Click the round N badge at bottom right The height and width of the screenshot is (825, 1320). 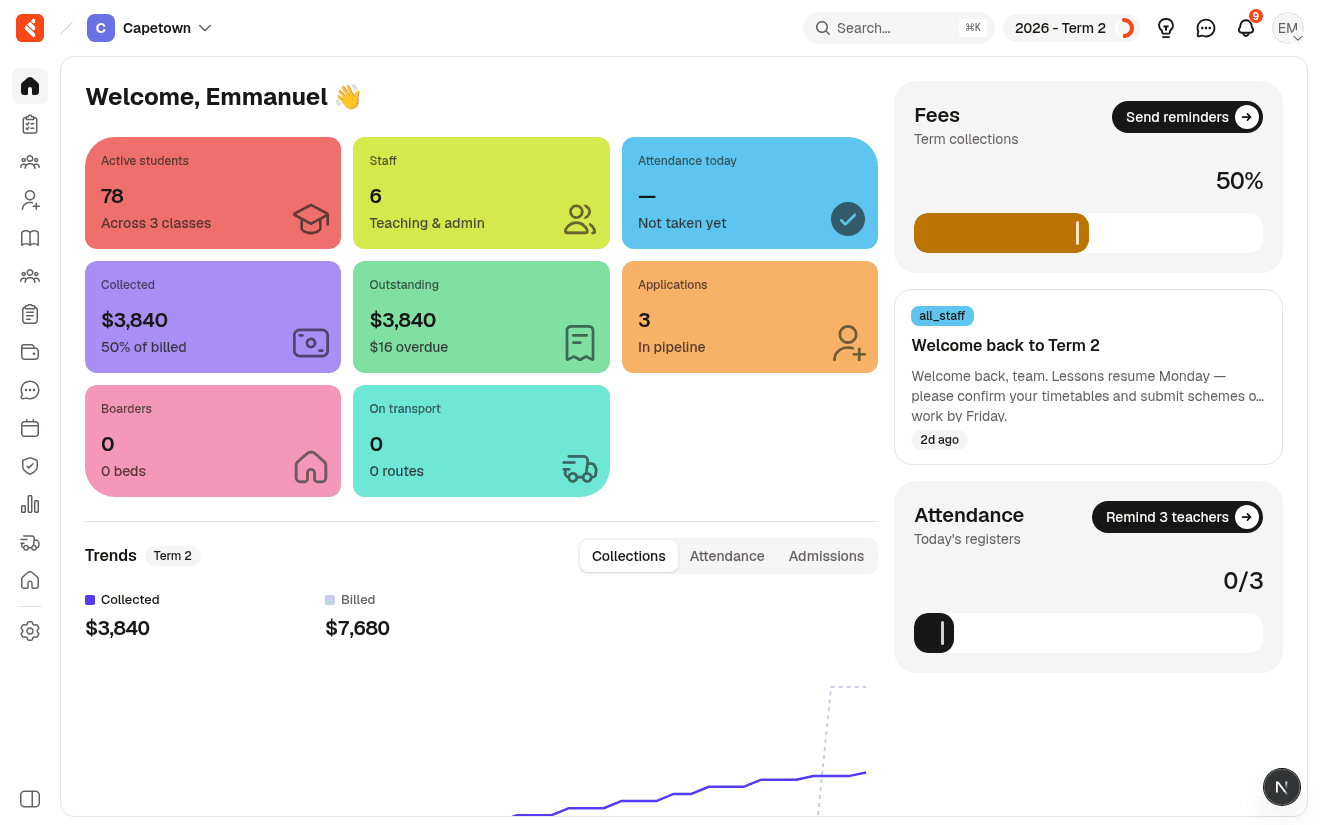[x=1282, y=787]
